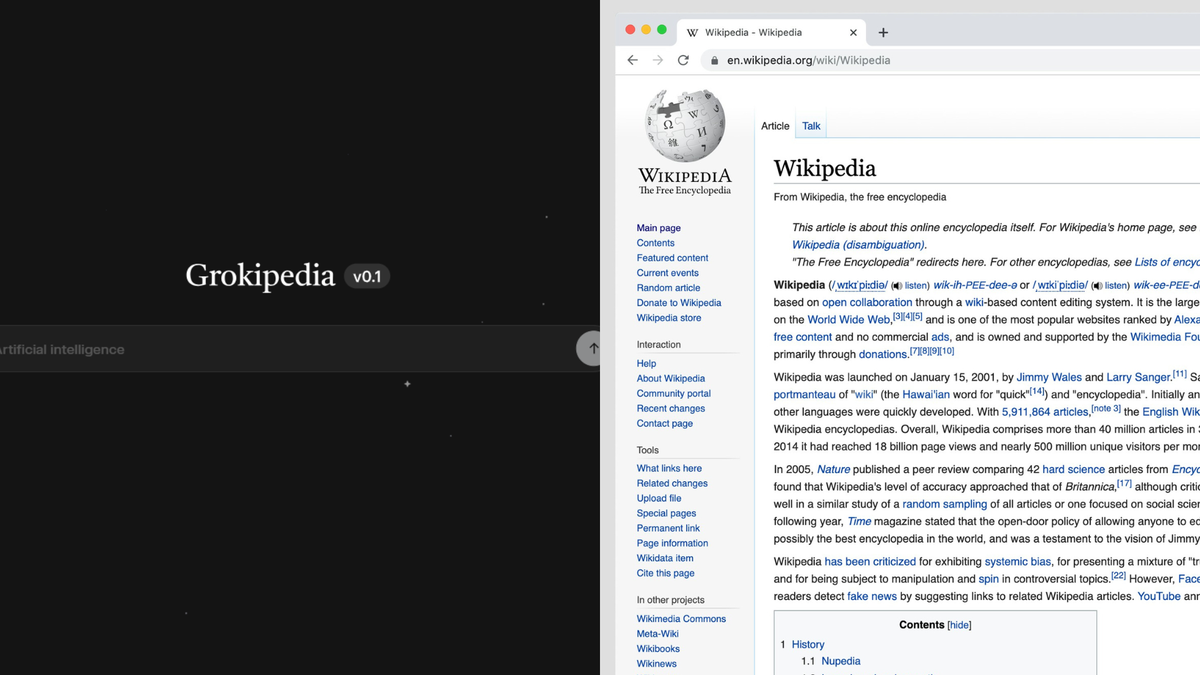View site security via the padlock icon

[714, 60]
